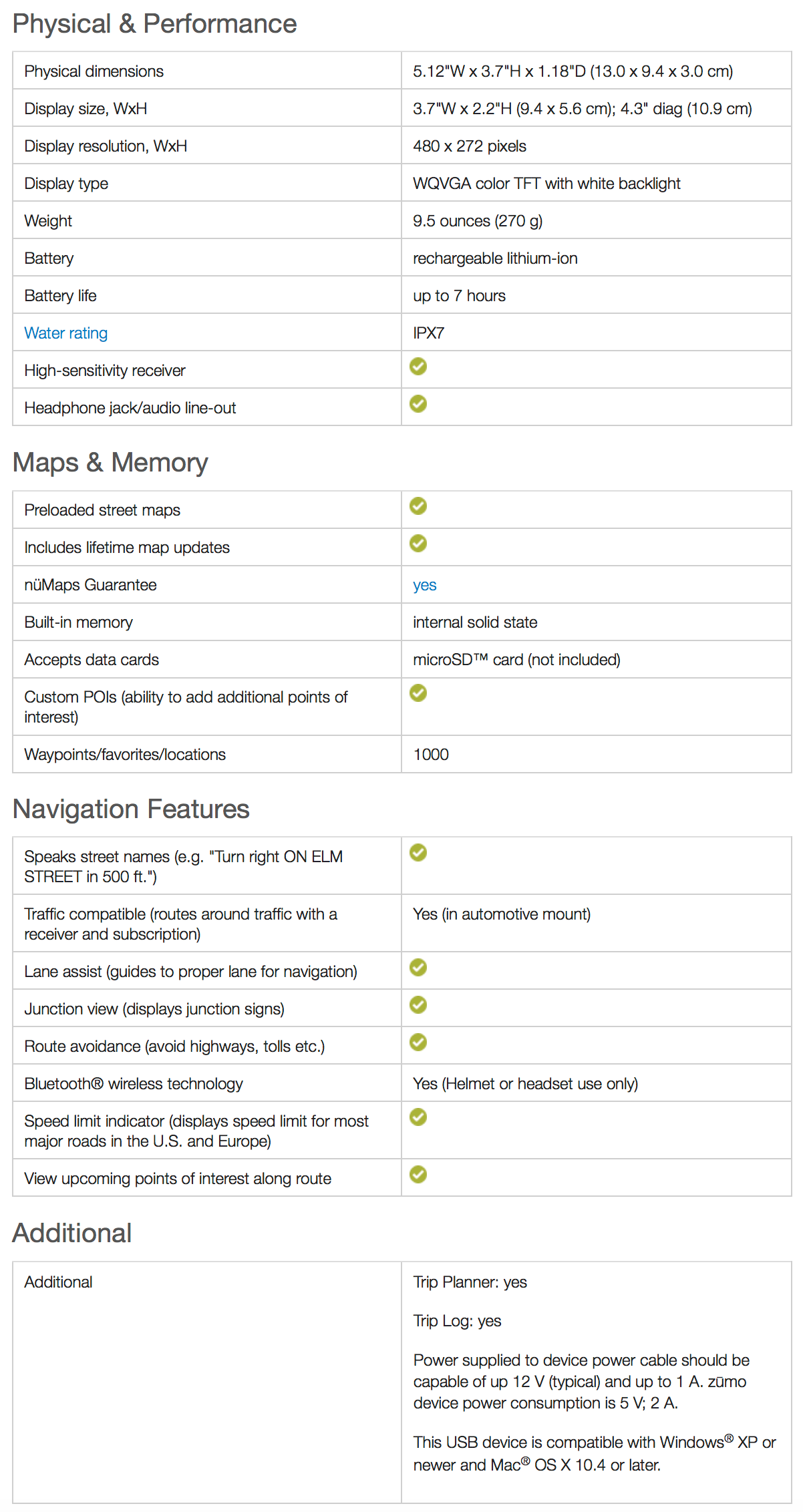The height and width of the screenshot is (1512, 803).
Task: Click the Junction view checkmark icon
Action: click(418, 1005)
